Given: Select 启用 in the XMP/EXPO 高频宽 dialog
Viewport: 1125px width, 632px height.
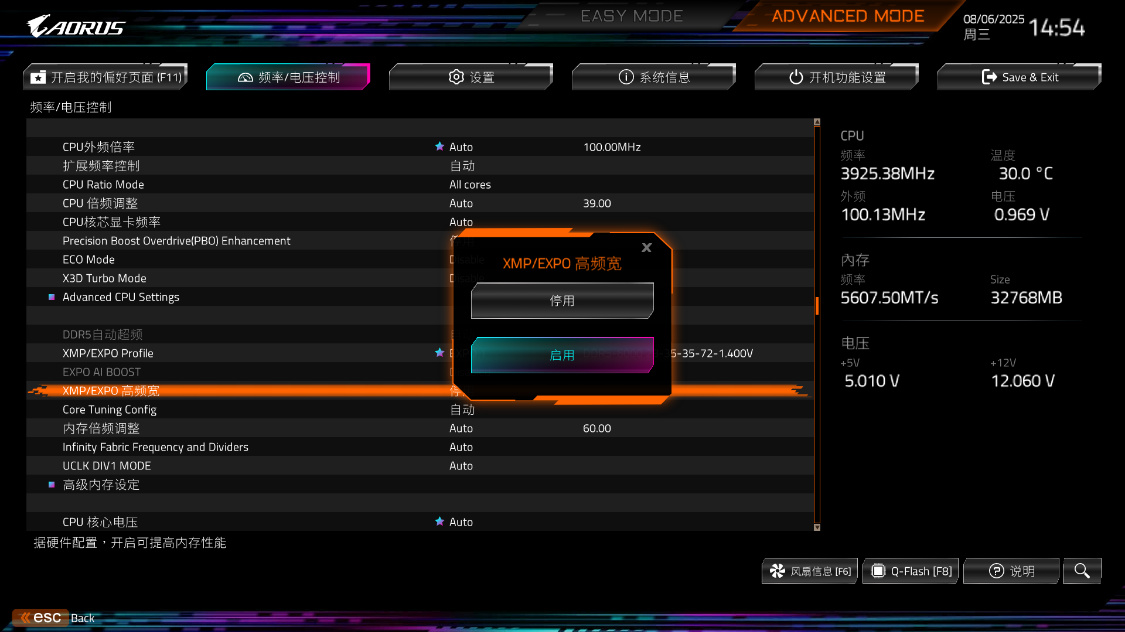Looking at the screenshot, I should [562, 355].
